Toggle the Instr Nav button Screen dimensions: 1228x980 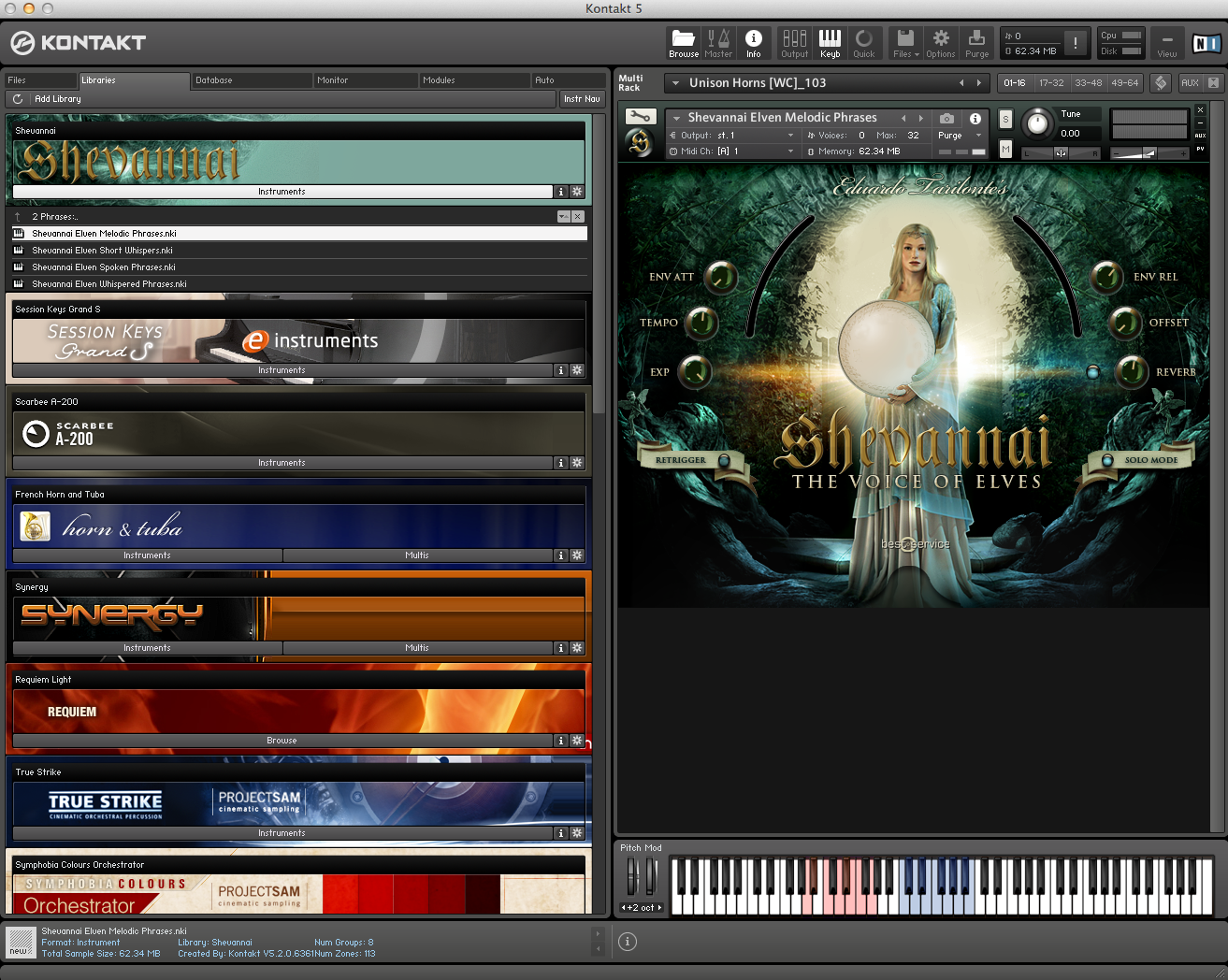(582, 99)
